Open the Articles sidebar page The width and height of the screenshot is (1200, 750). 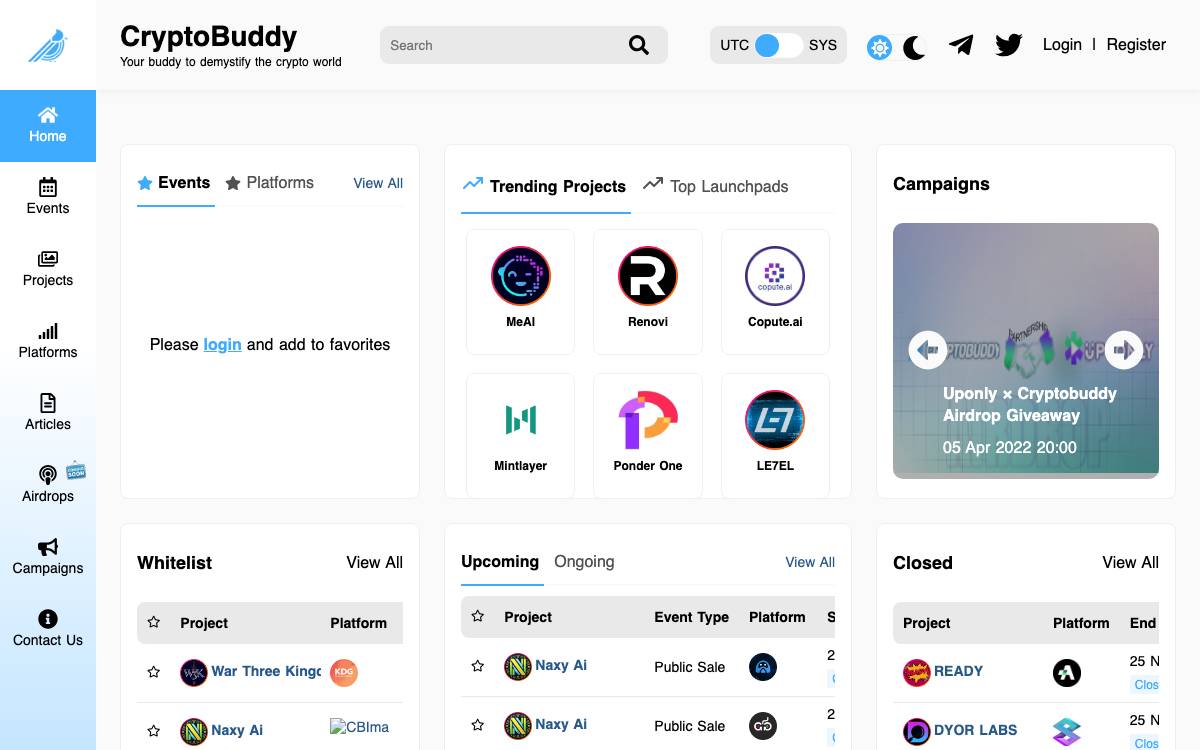48,413
